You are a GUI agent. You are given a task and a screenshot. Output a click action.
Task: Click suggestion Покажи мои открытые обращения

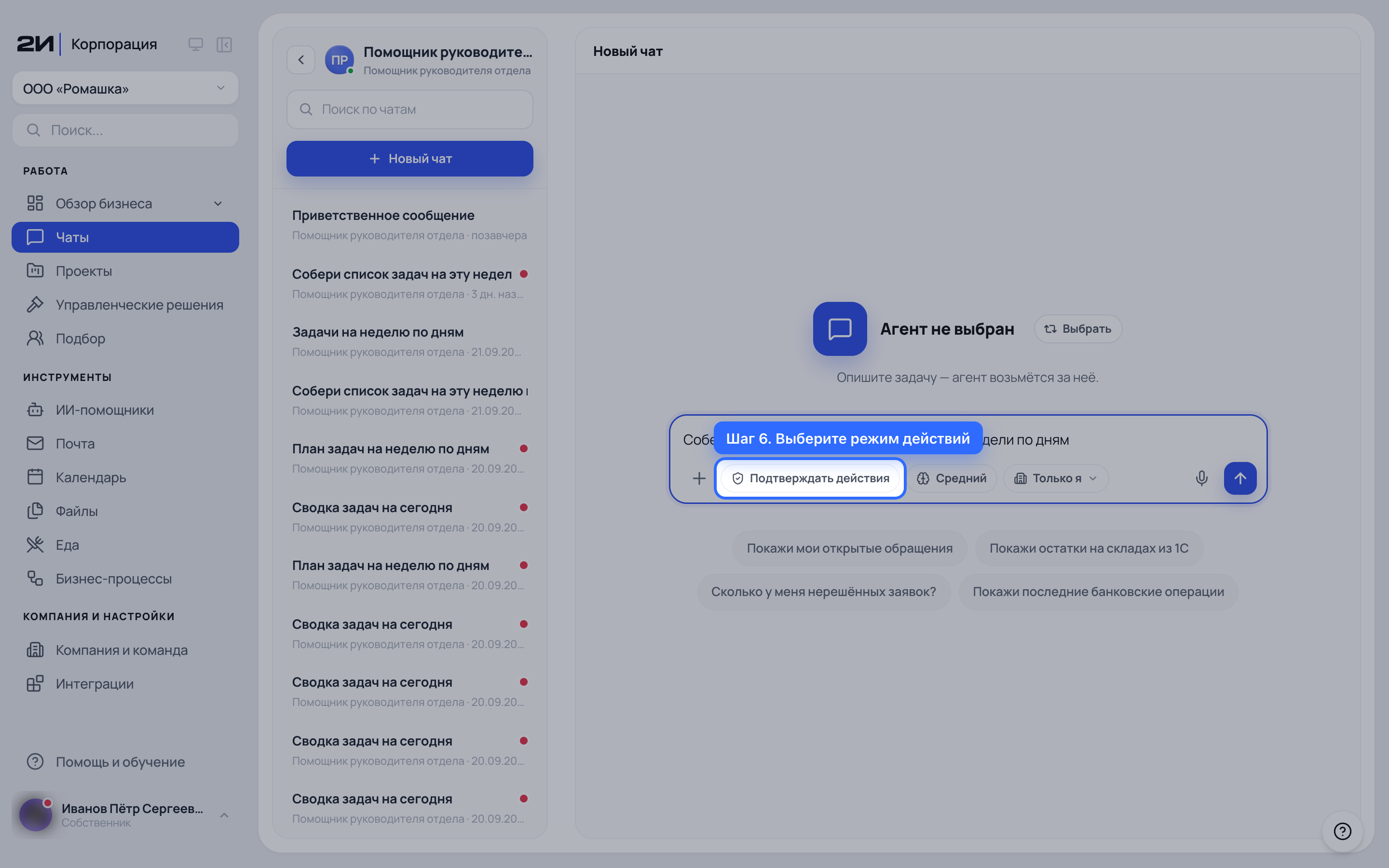[849, 548]
